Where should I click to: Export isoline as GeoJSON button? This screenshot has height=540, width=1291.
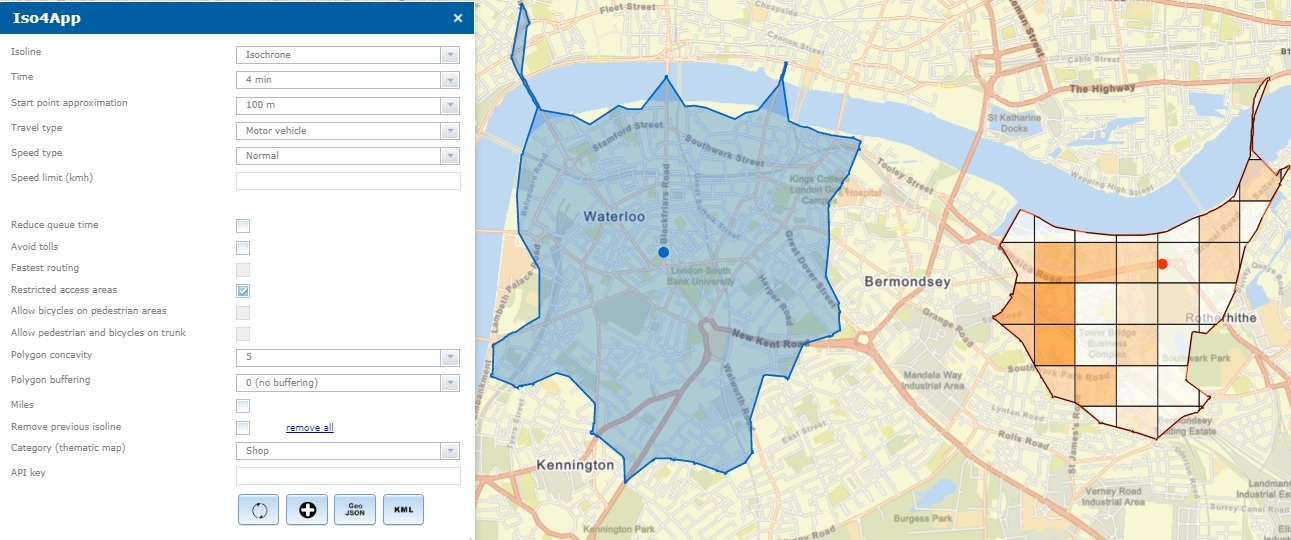[x=355, y=510]
